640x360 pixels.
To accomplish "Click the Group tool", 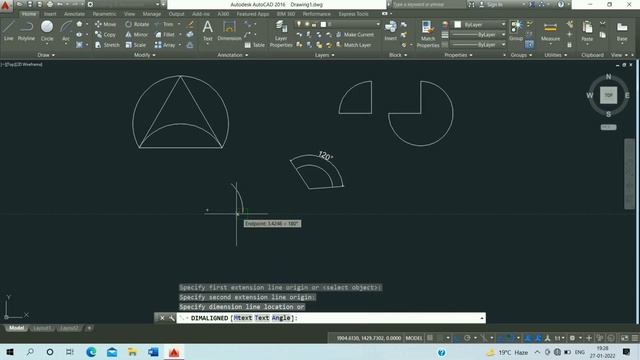I will pos(516,31).
